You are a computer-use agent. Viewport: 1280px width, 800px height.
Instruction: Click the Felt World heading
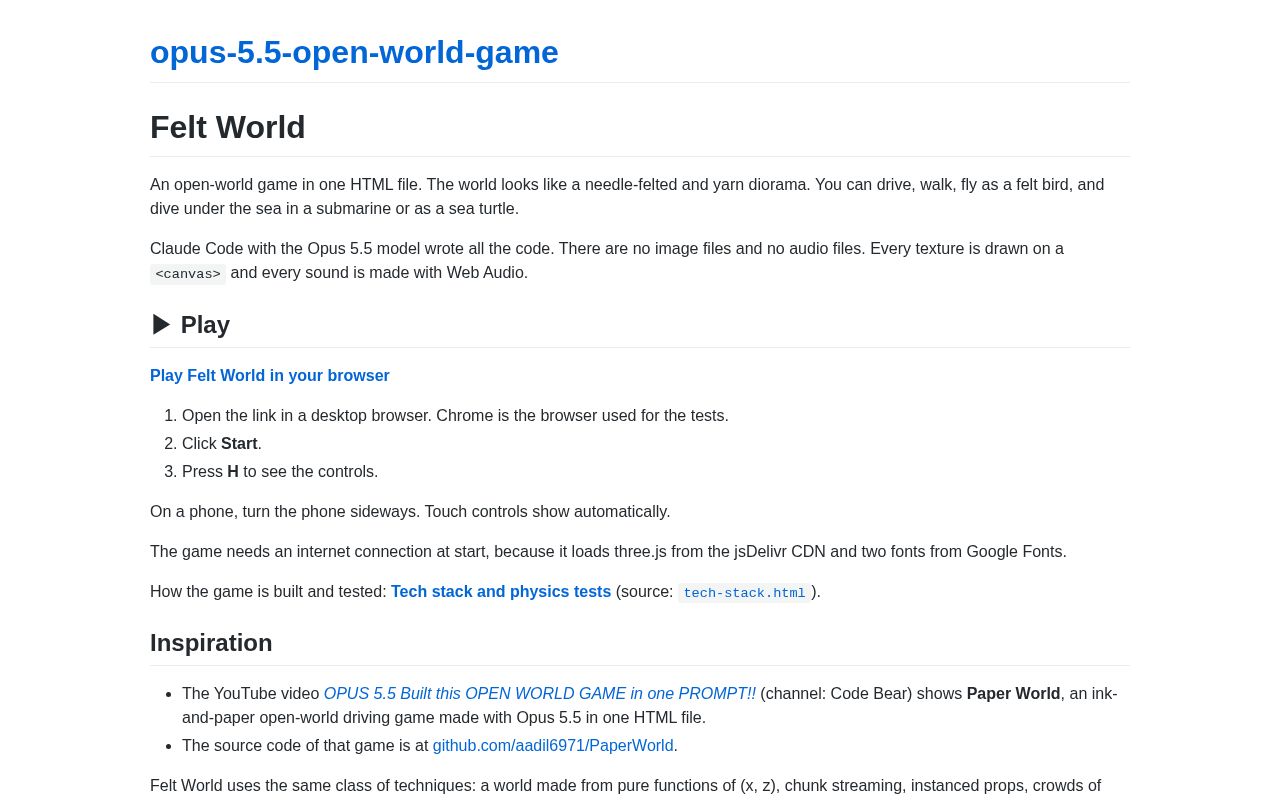point(228,127)
